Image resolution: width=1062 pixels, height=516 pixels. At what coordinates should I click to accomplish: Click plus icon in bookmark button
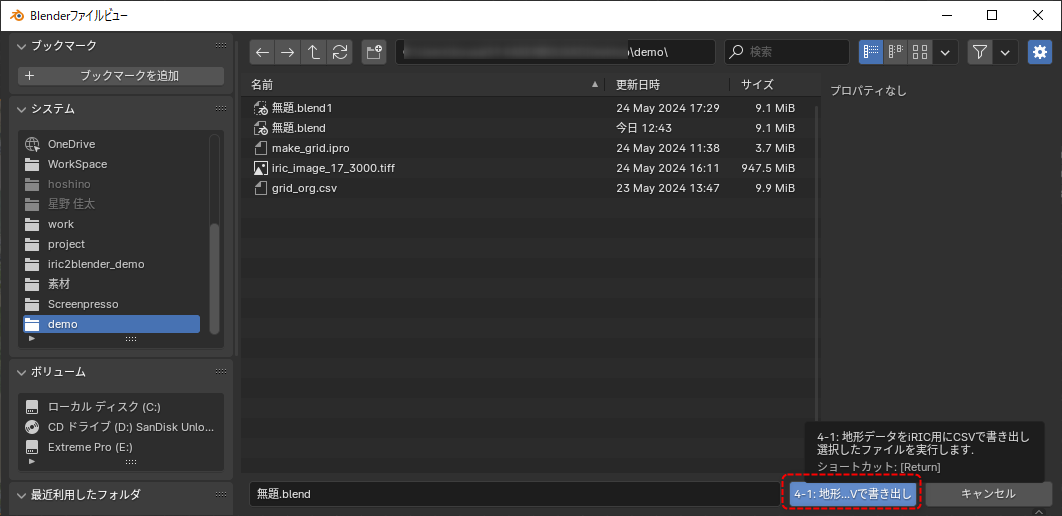click(29, 76)
